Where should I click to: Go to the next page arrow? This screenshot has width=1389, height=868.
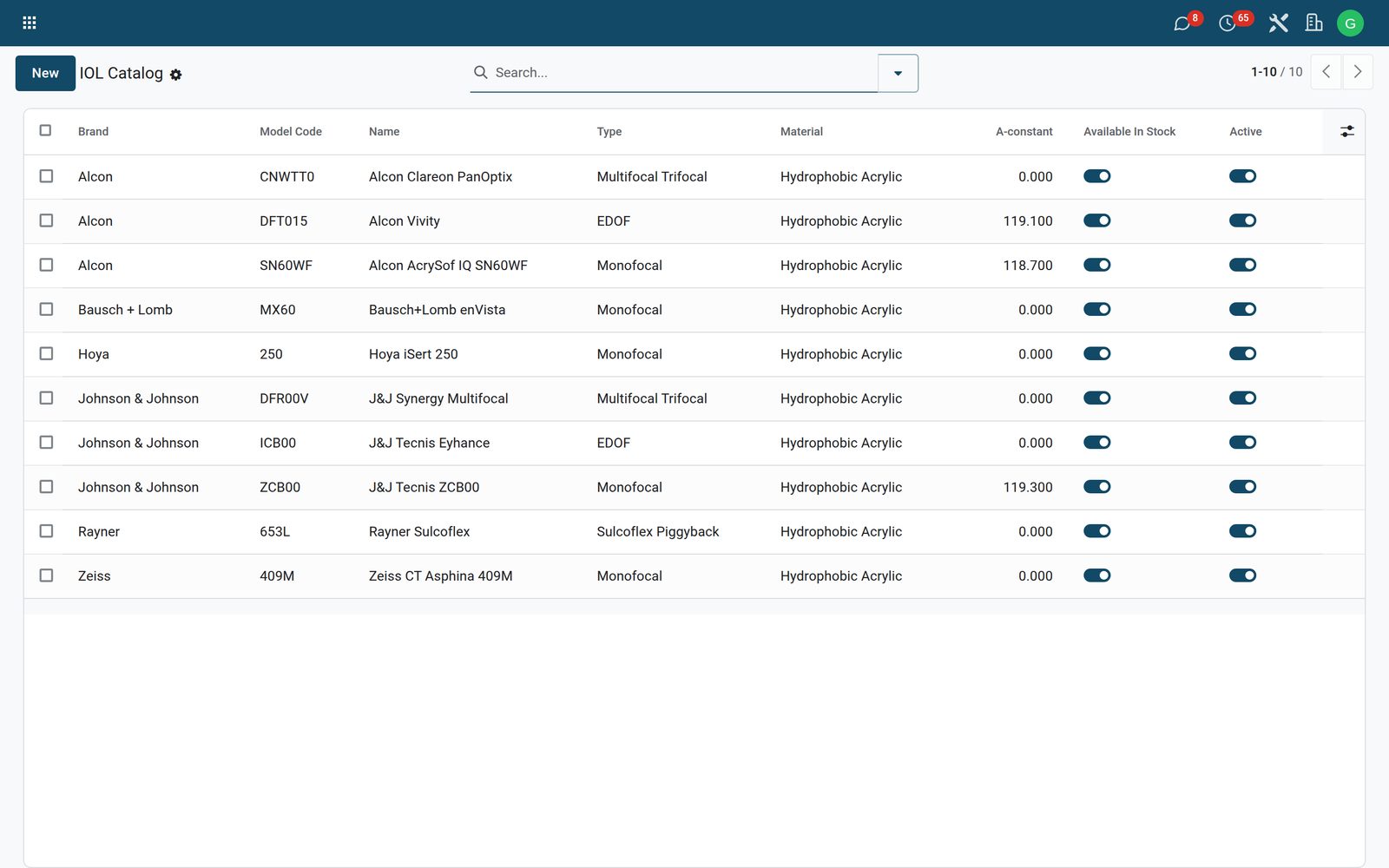point(1358,72)
